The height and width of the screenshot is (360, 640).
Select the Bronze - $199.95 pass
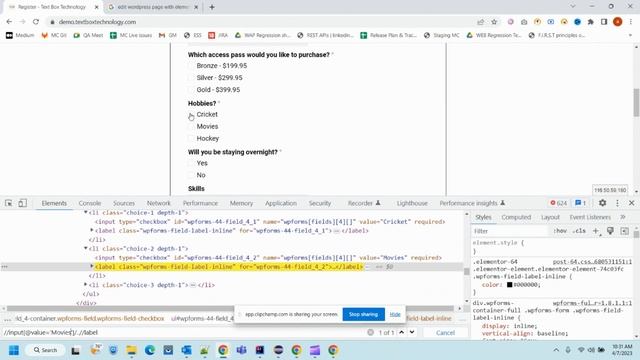point(191,66)
